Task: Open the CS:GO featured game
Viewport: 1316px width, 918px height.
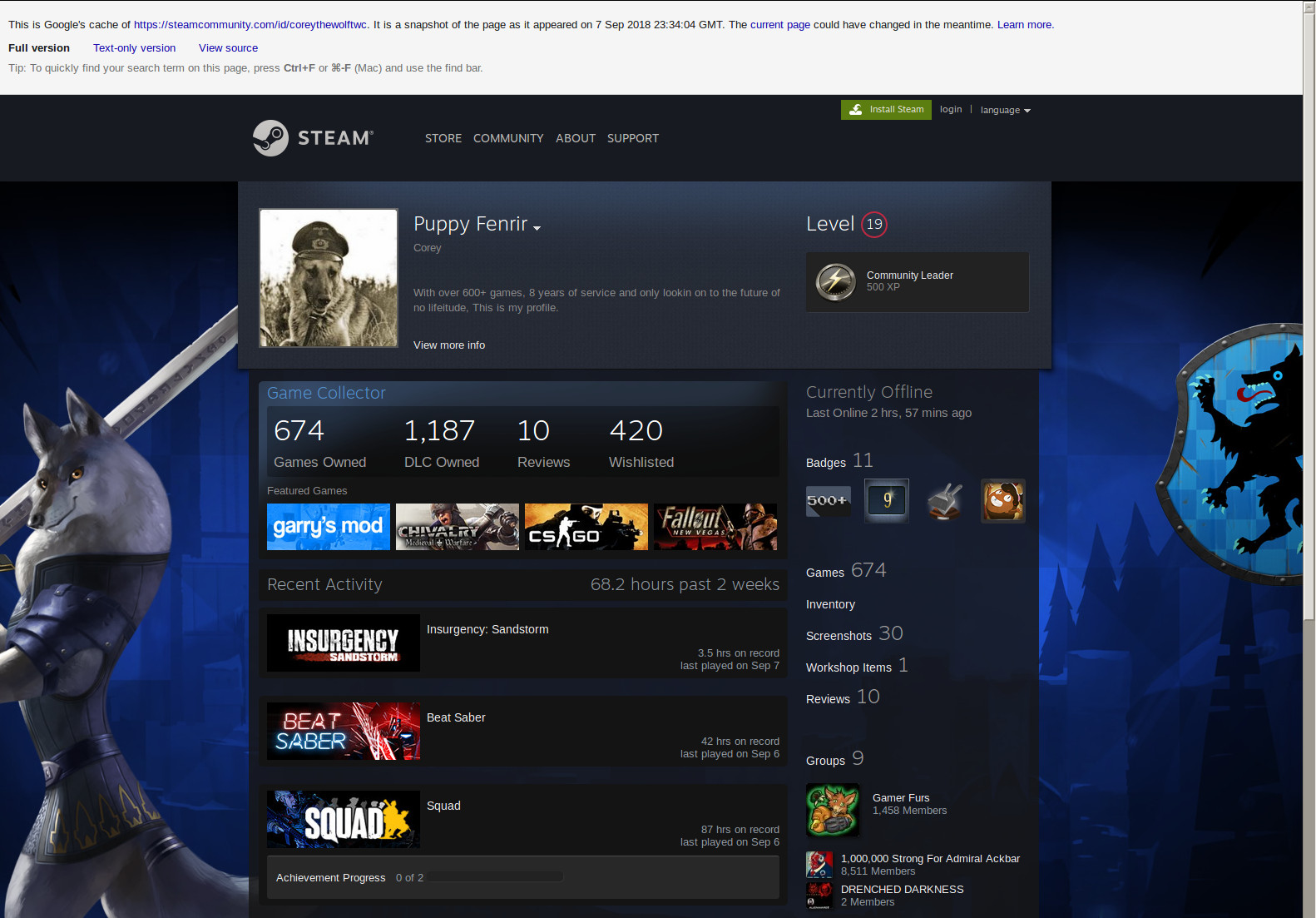Action: tap(586, 527)
